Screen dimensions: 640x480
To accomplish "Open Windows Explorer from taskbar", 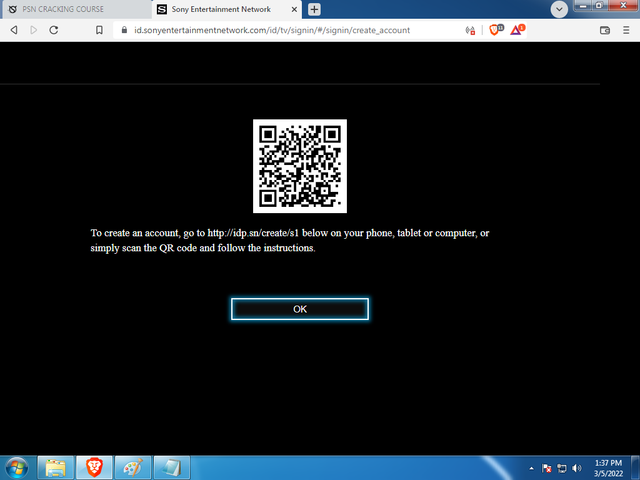I will coord(56,468).
